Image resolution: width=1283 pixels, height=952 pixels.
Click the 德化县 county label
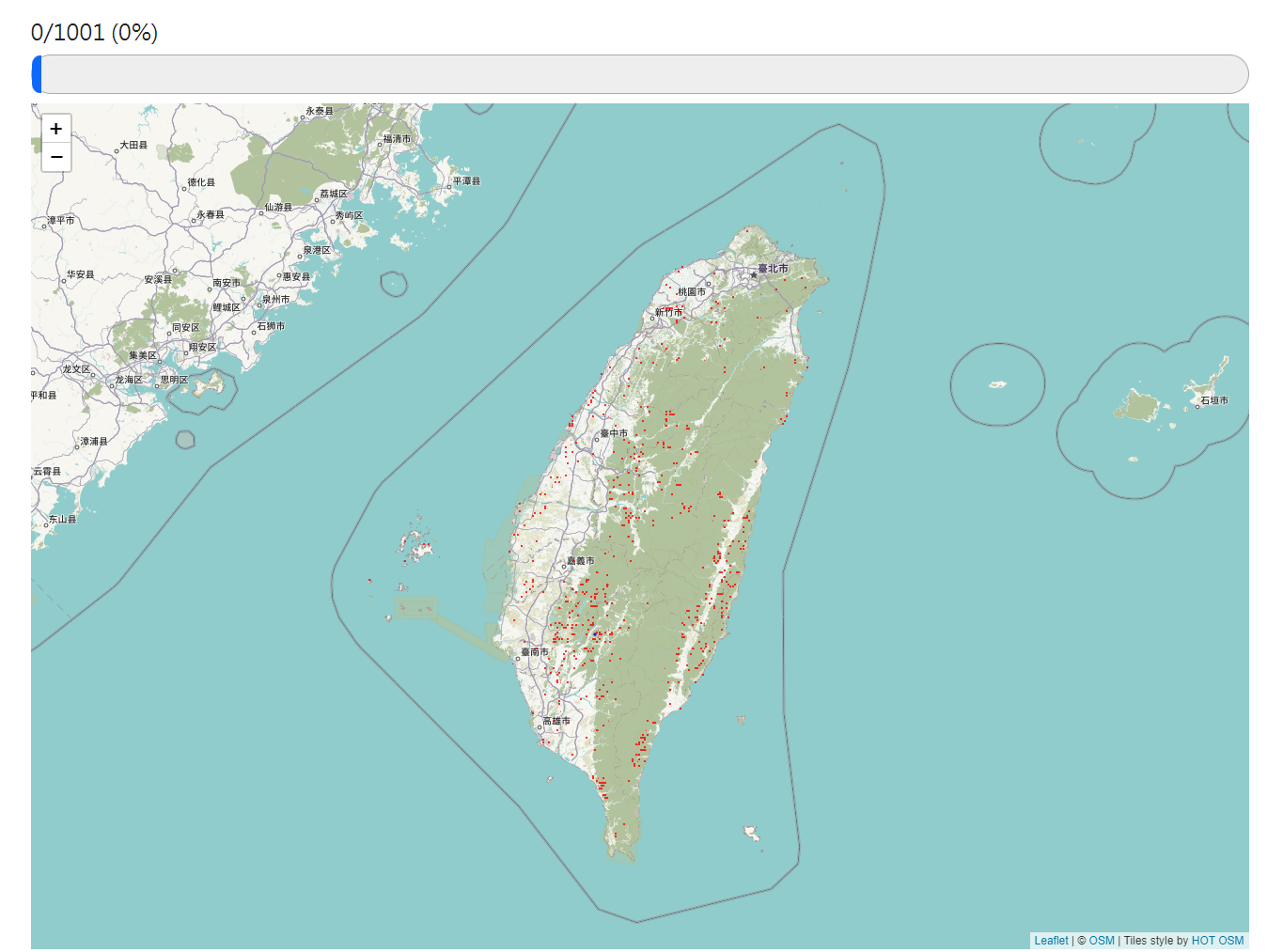tap(201, 182)
